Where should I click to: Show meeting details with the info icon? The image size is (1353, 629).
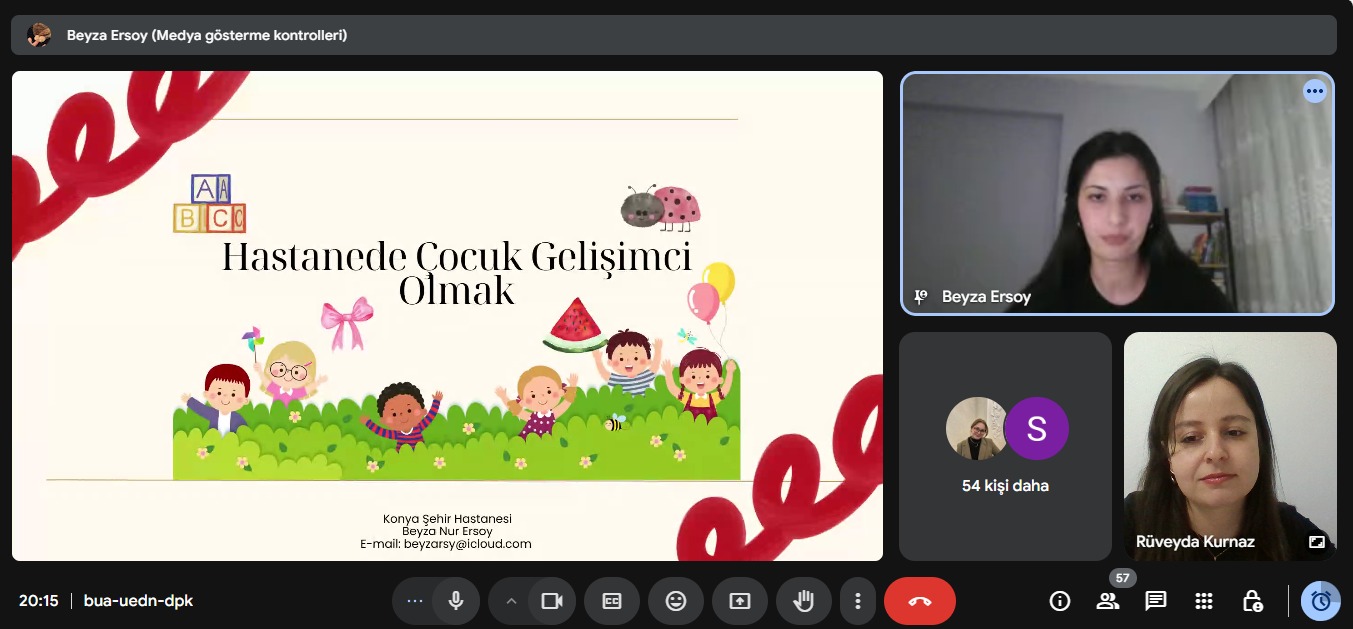[1059, 601]
